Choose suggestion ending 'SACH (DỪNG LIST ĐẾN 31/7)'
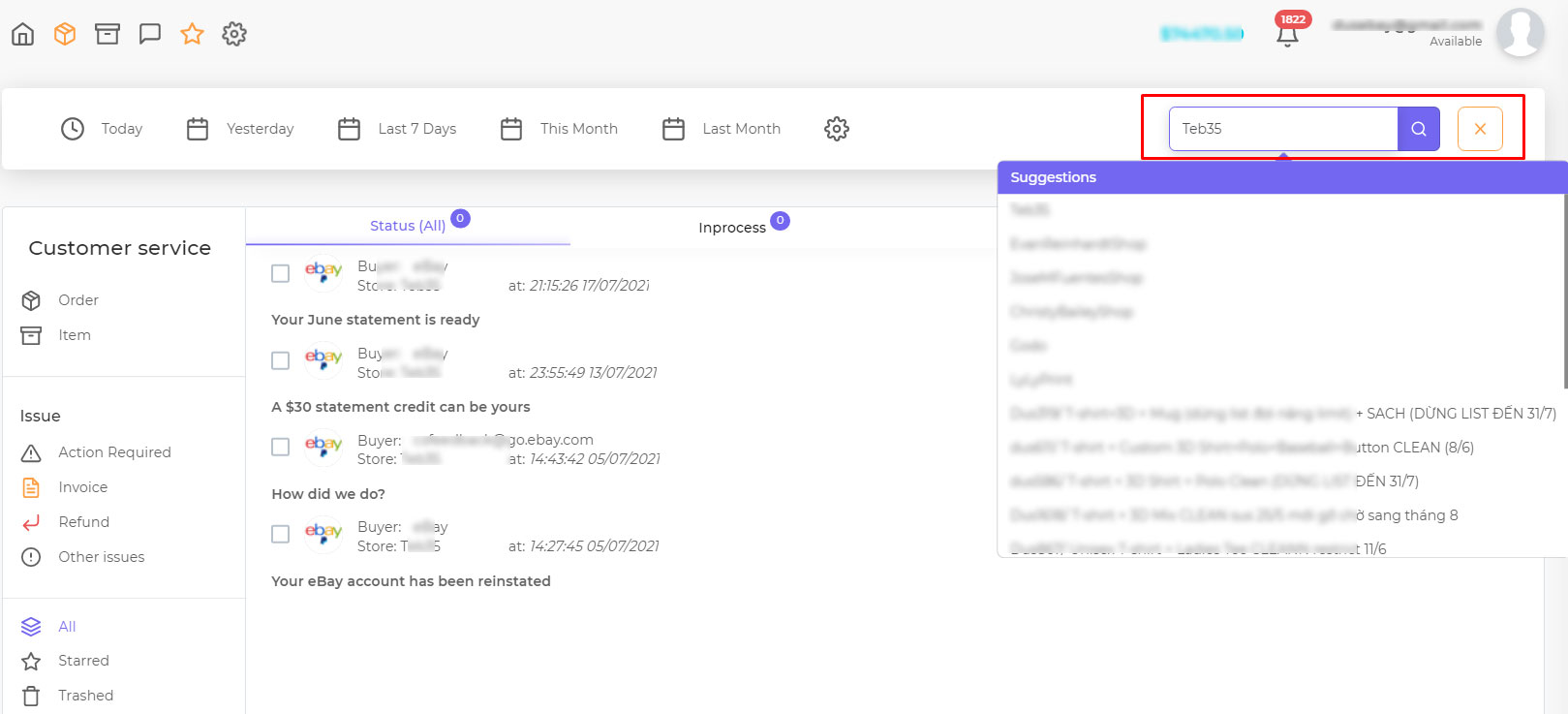This screenshot has width=1568, height=714. 1282,414
